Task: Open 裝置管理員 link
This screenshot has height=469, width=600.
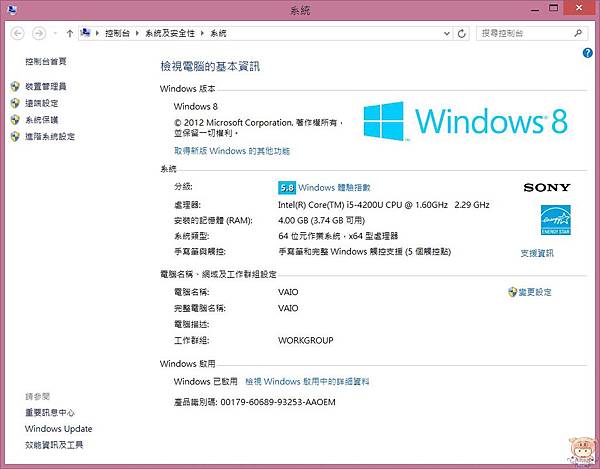Action: point(46,86)
